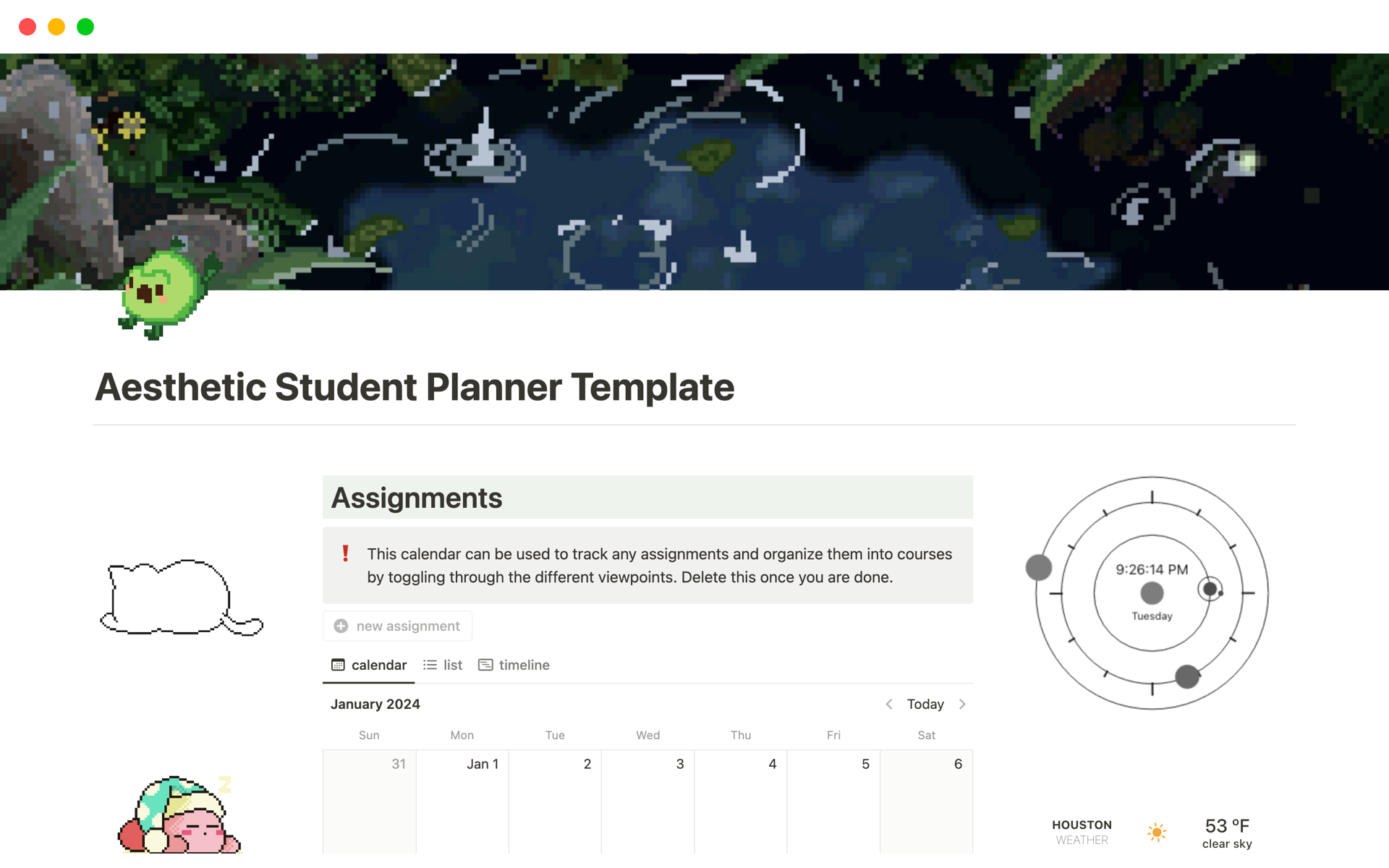Select the calendar view icon
Image resolution: width=1389 pixels, height=868 pixels.
click(337, 665)
